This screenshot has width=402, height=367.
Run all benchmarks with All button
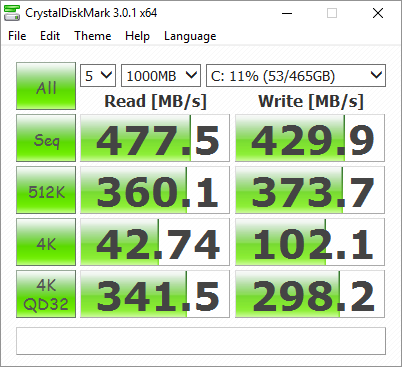pyautogui.click(x=46, y=86)
